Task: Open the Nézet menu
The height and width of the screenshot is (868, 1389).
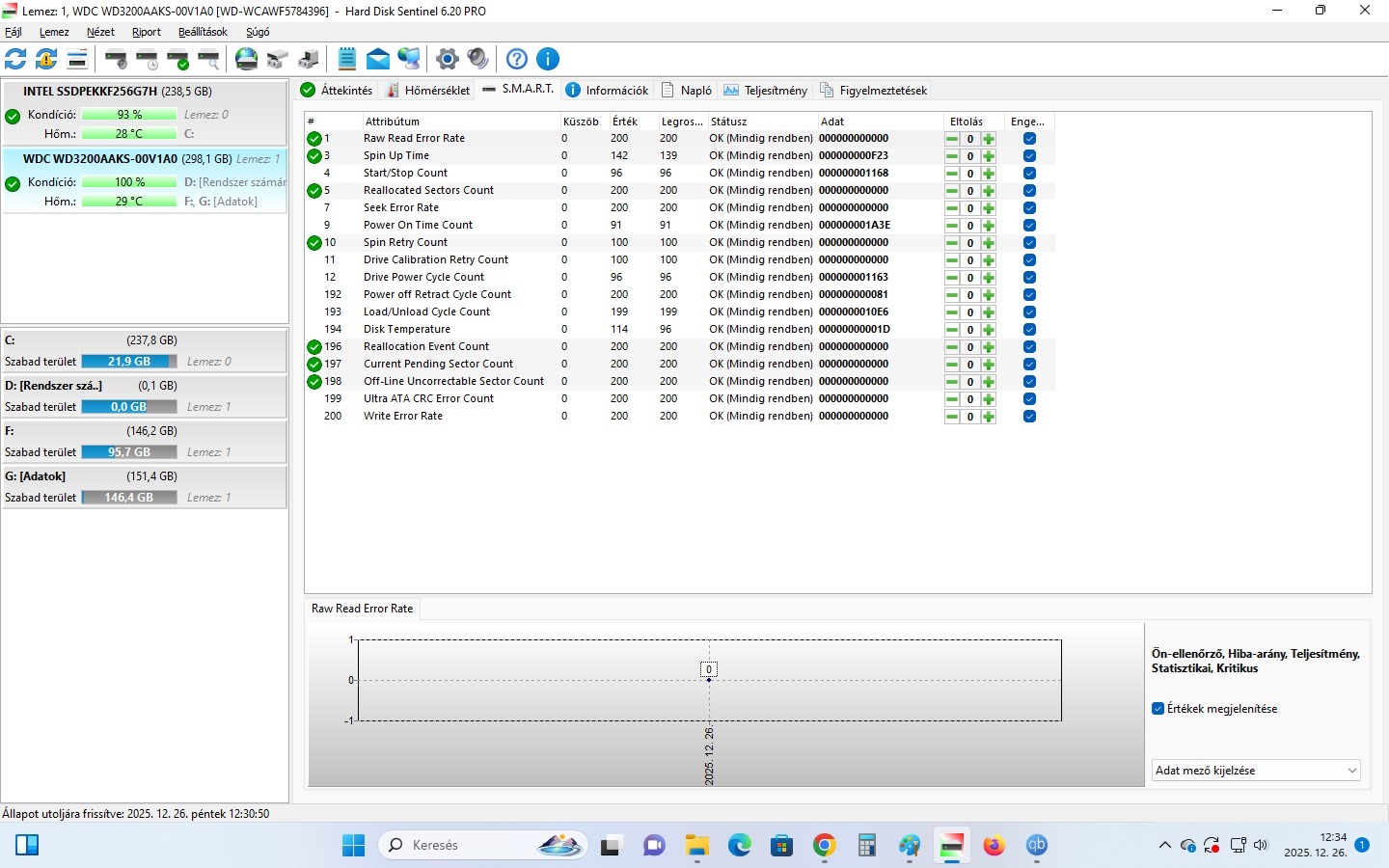Action: pos(100,32)
